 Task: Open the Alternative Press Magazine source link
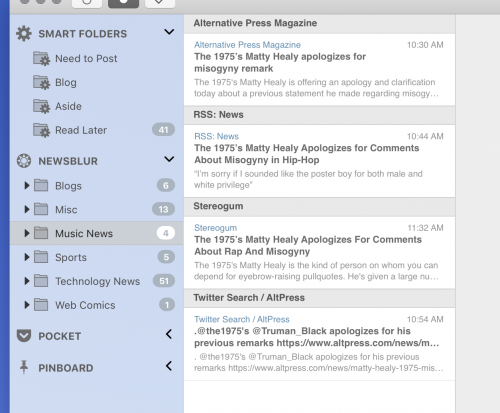pyautogui.click(x=247, y=45)
